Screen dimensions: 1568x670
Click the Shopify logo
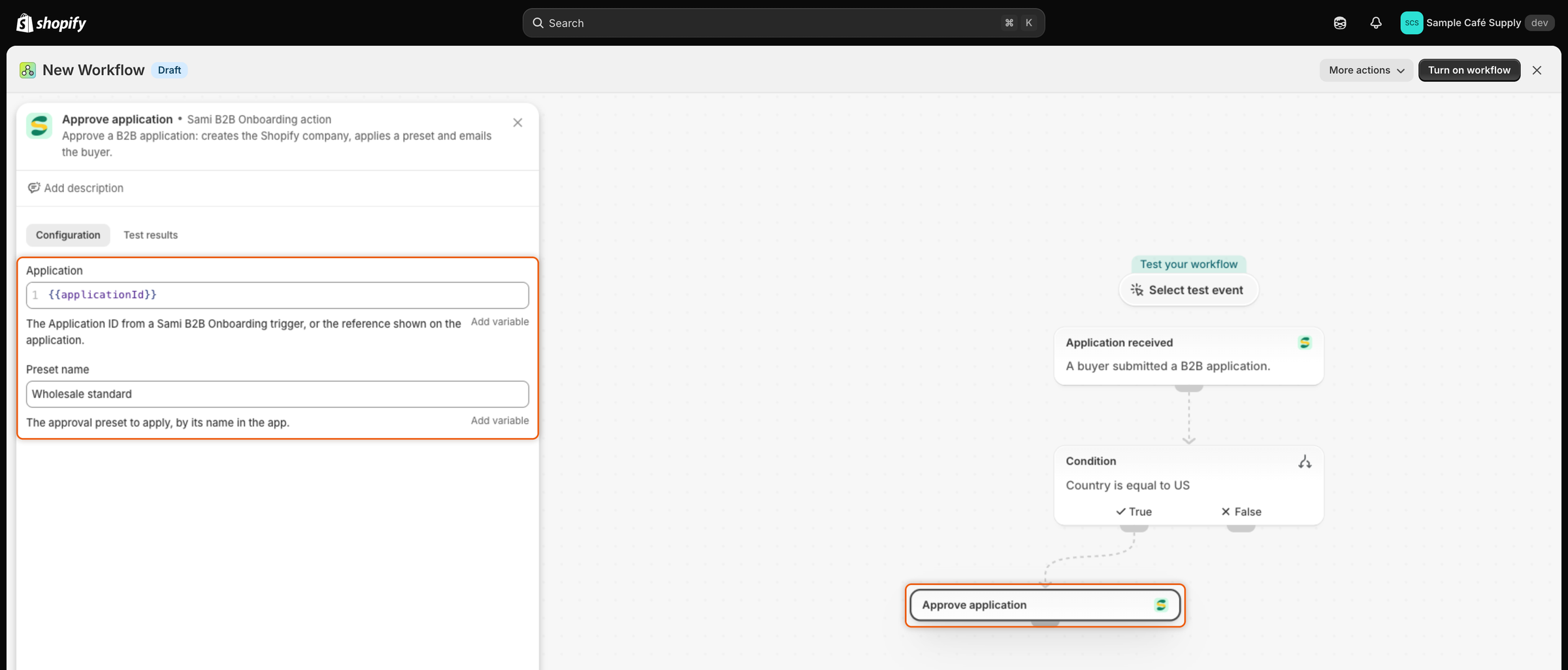(51, 23)
